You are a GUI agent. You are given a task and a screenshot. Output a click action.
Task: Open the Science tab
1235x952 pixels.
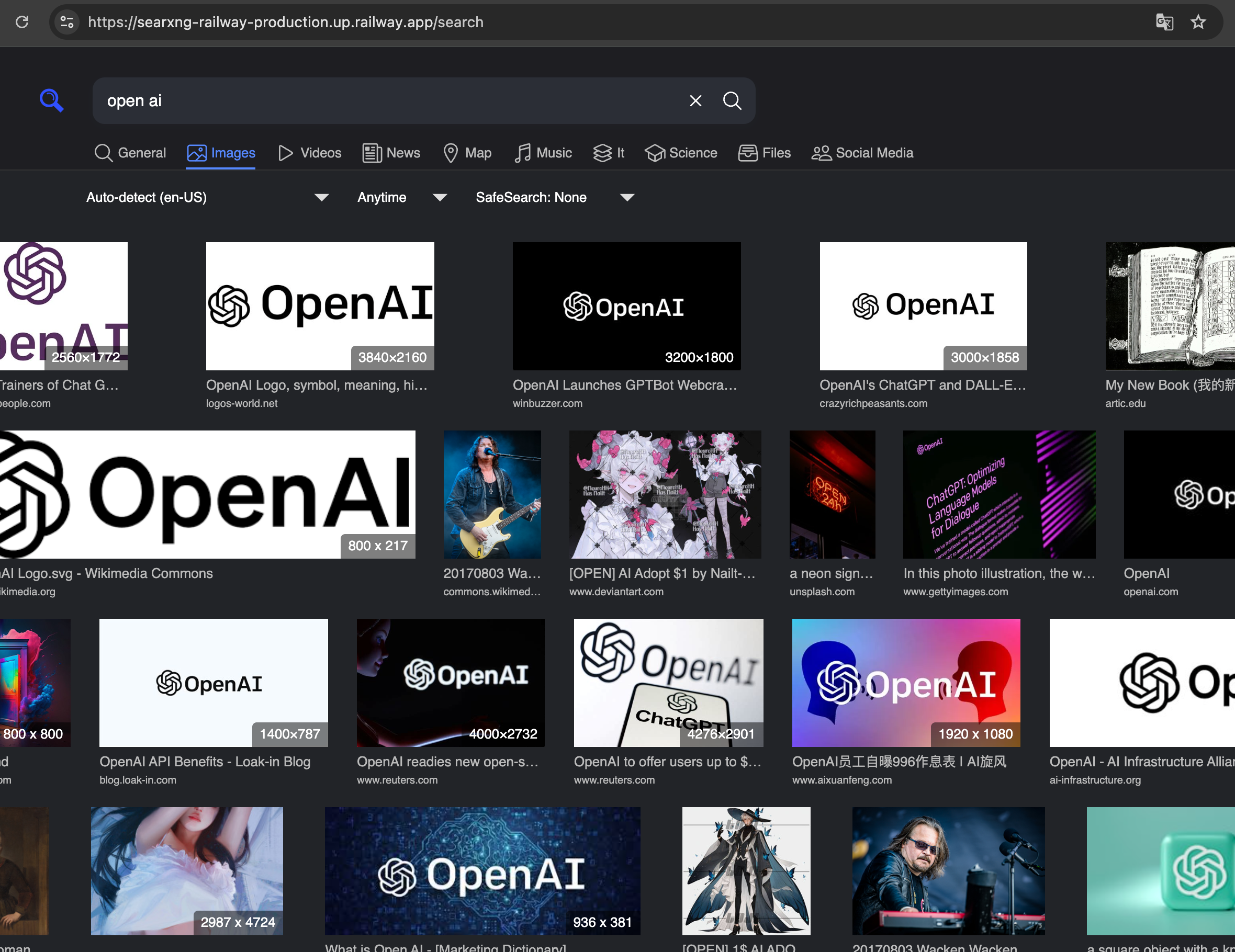point(681,153)
